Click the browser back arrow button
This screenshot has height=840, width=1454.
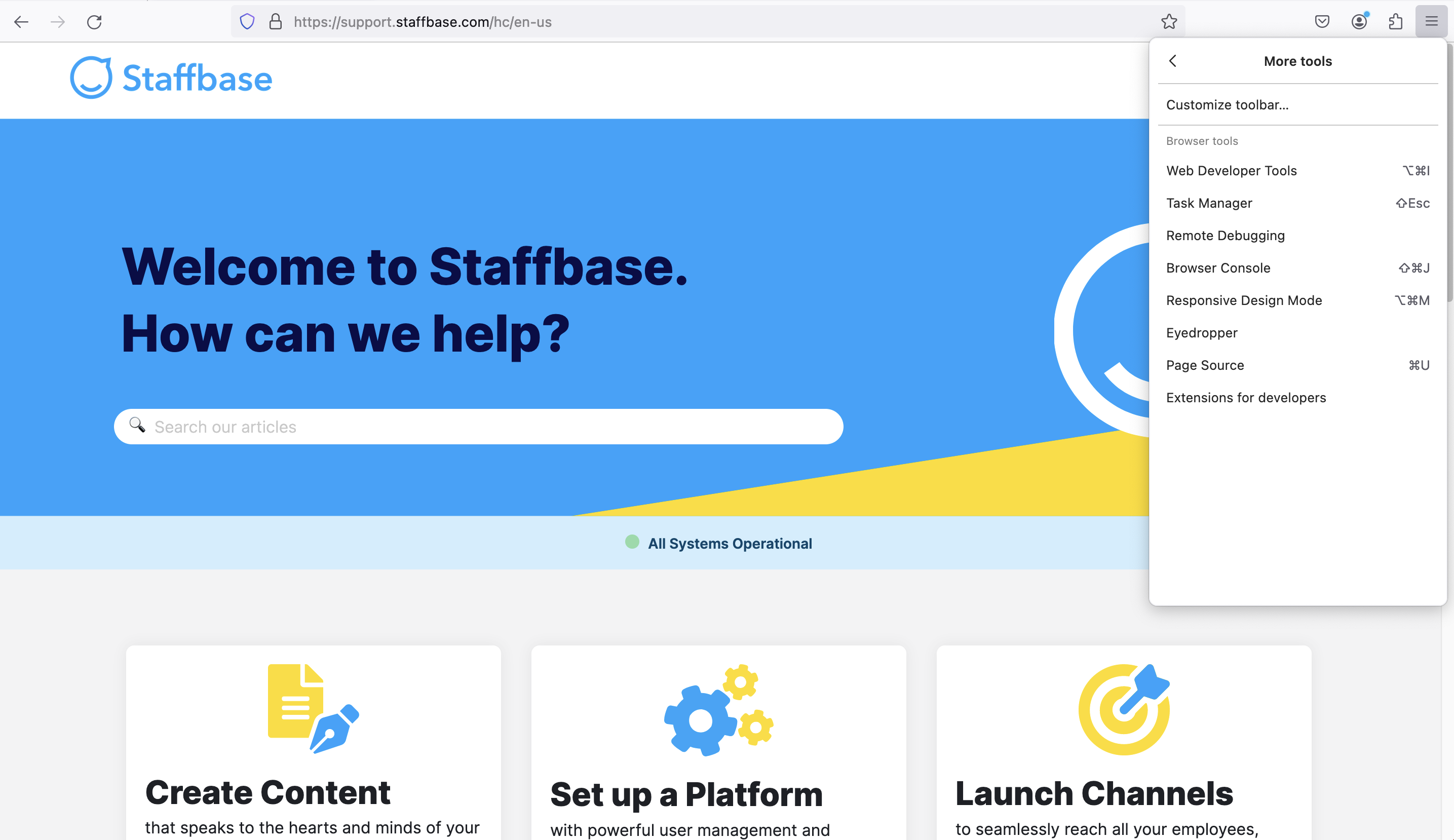coord(21,22)
